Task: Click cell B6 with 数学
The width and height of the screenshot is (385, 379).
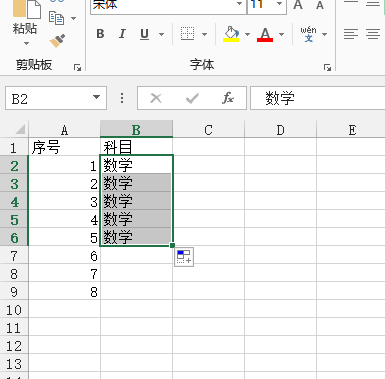Action: [x=136, y=237]
